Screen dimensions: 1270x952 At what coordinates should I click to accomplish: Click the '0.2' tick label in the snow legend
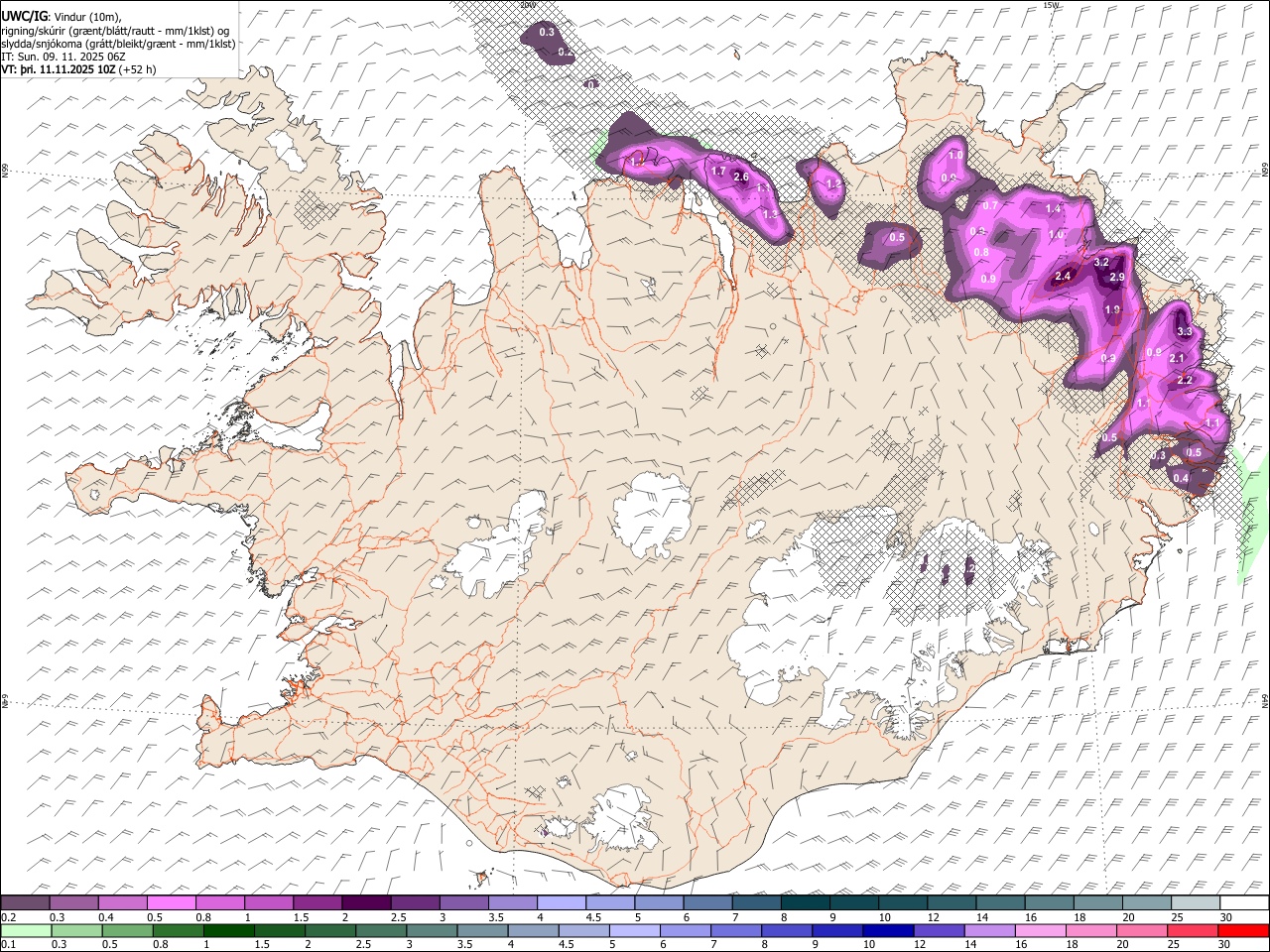8,917
